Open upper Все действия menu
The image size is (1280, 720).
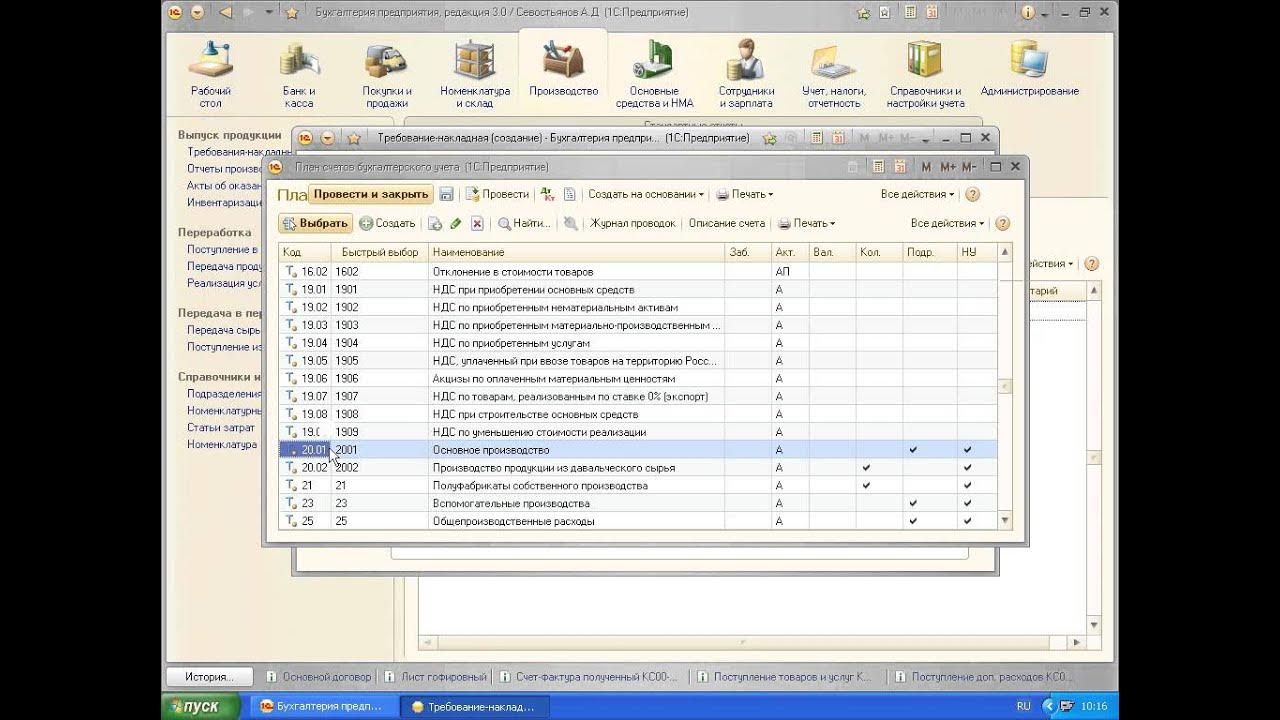point(918,194)
